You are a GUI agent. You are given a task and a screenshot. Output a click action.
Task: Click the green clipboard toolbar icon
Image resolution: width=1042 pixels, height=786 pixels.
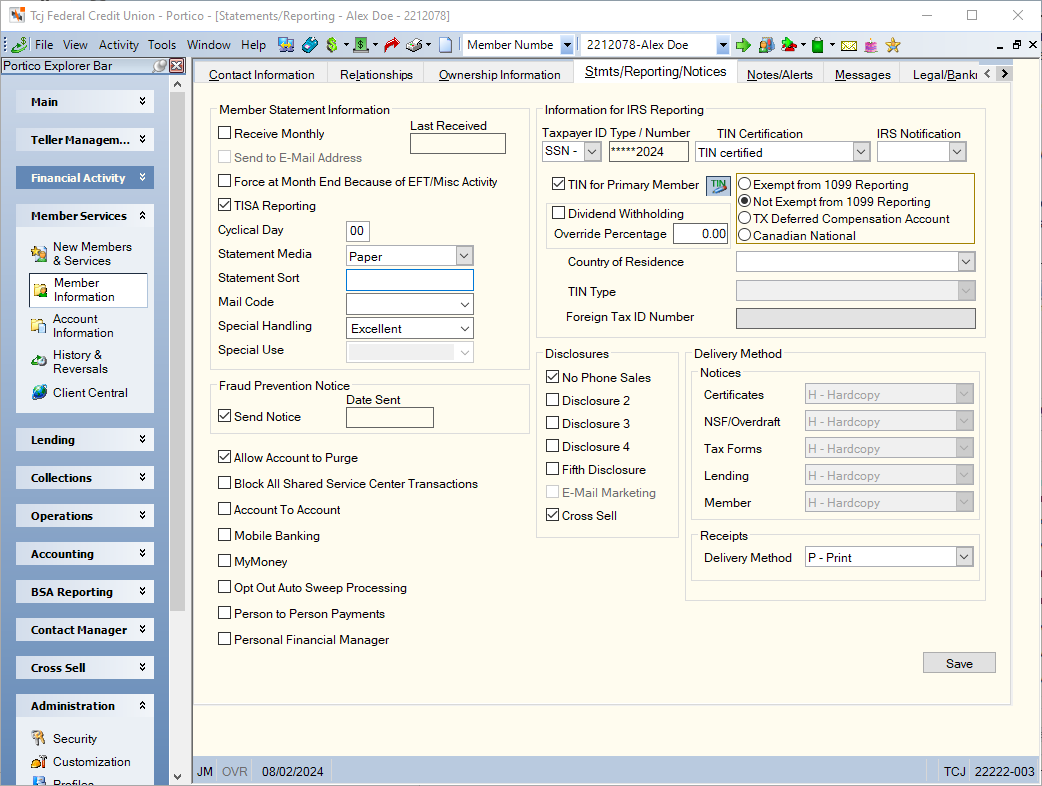pos(818,45)
